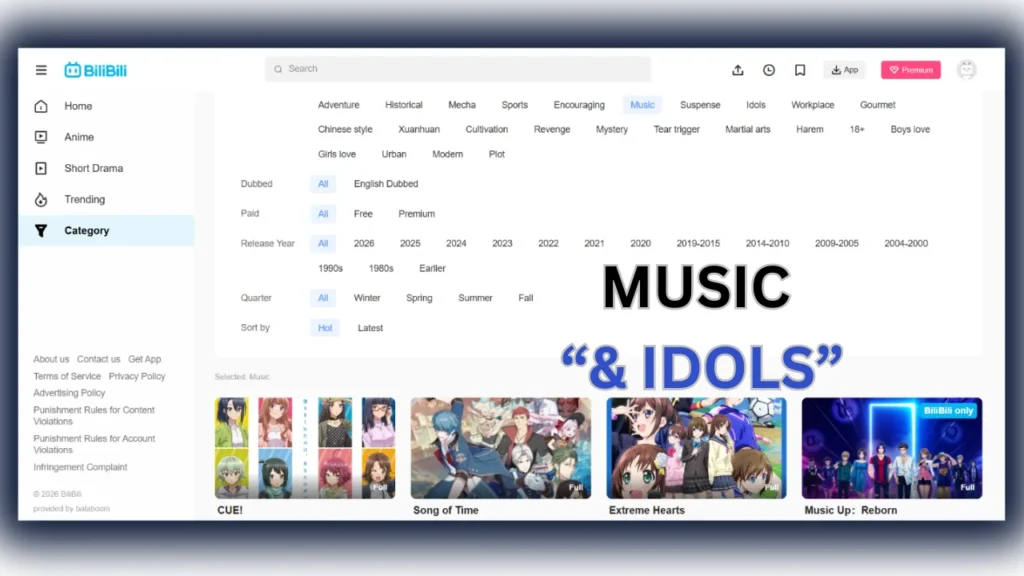Click the App download button
Viewport: 1024px width, 576px height.
[845, 69]
